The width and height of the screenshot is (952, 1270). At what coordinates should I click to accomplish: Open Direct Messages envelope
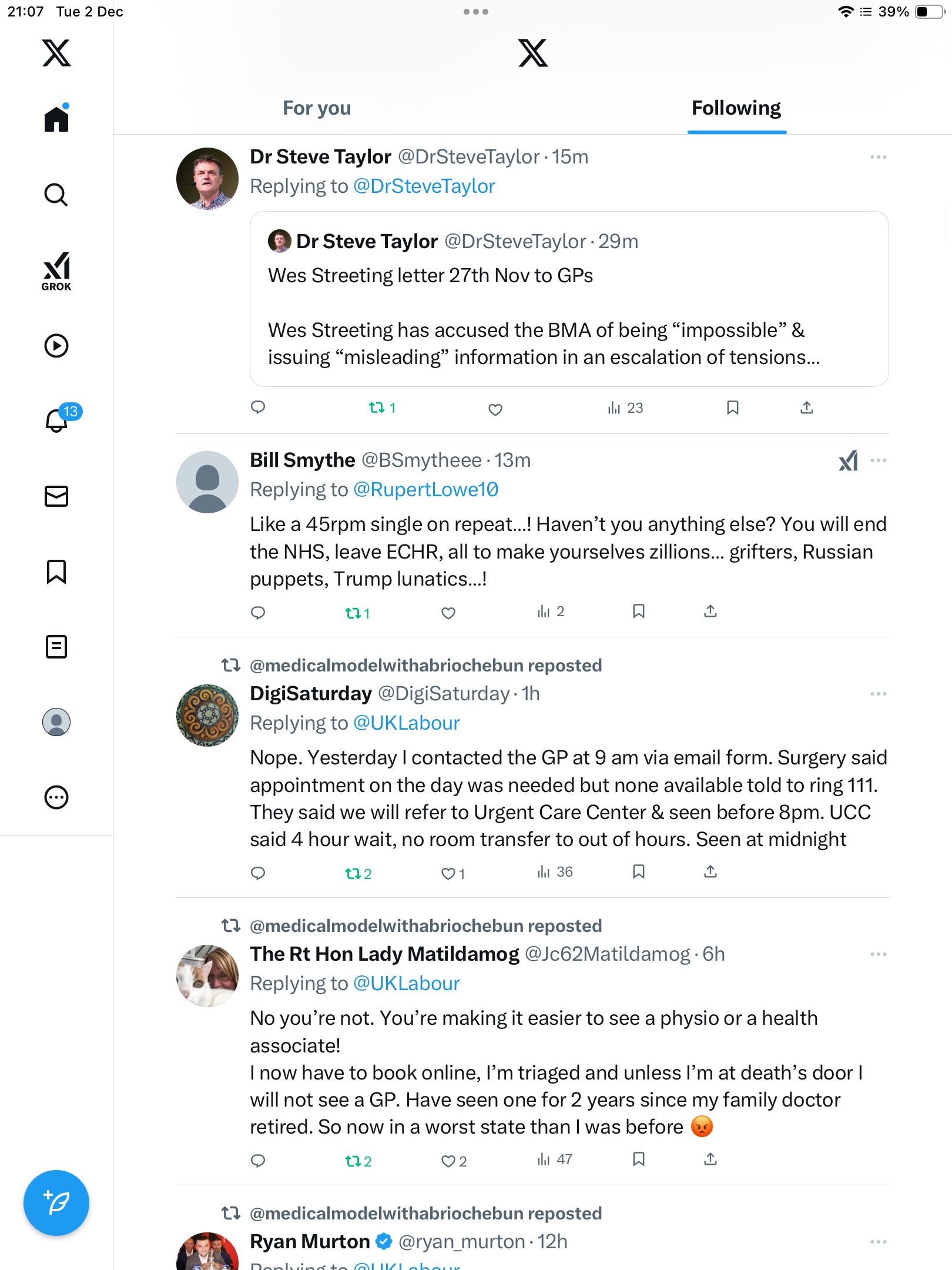(56, 496)
